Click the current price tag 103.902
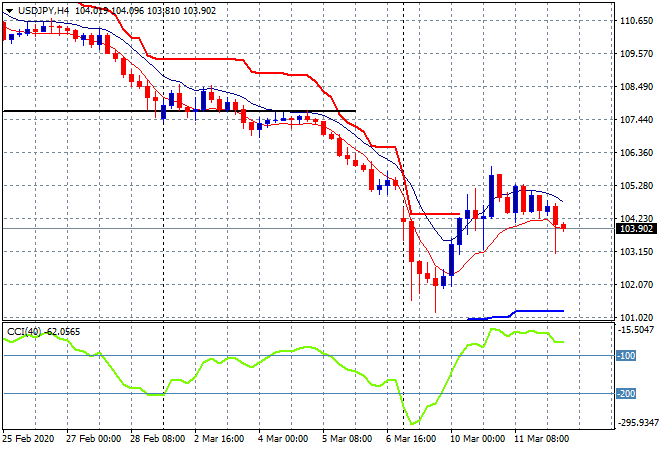660x450 pixels. point(637,228)
